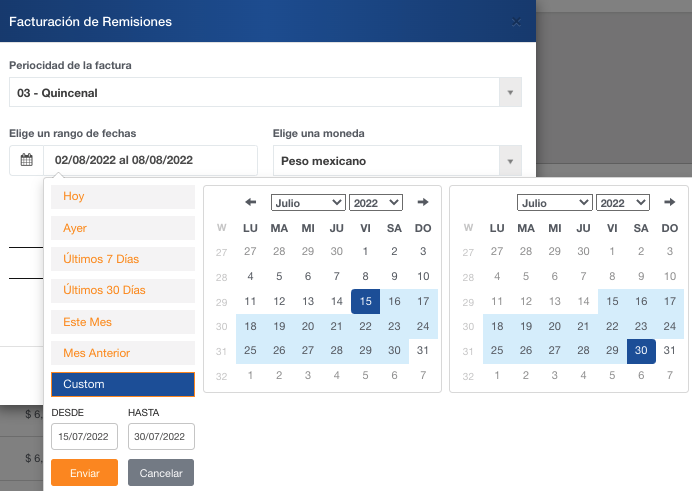Pick the Mes Anterior range option
This screenshot has width=692, height=491.
[122, 353]
